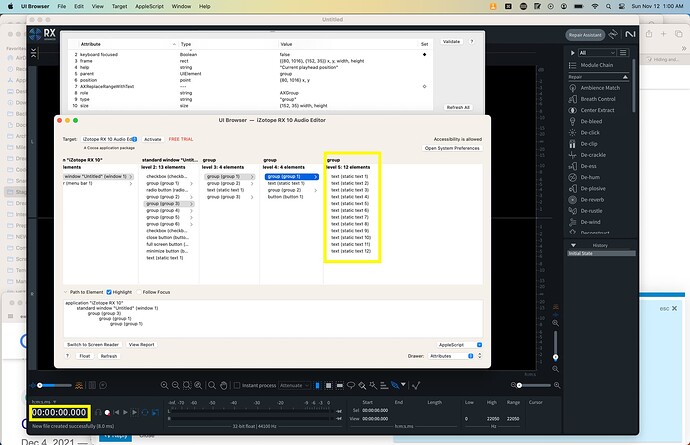The height and width of the screenshot is (445, 690).
Task: Toggle the Instant process checkbox
Action: [237, 386]
